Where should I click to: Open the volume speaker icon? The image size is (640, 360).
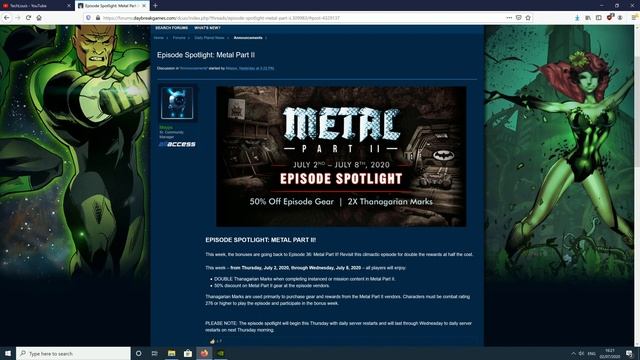582,353
